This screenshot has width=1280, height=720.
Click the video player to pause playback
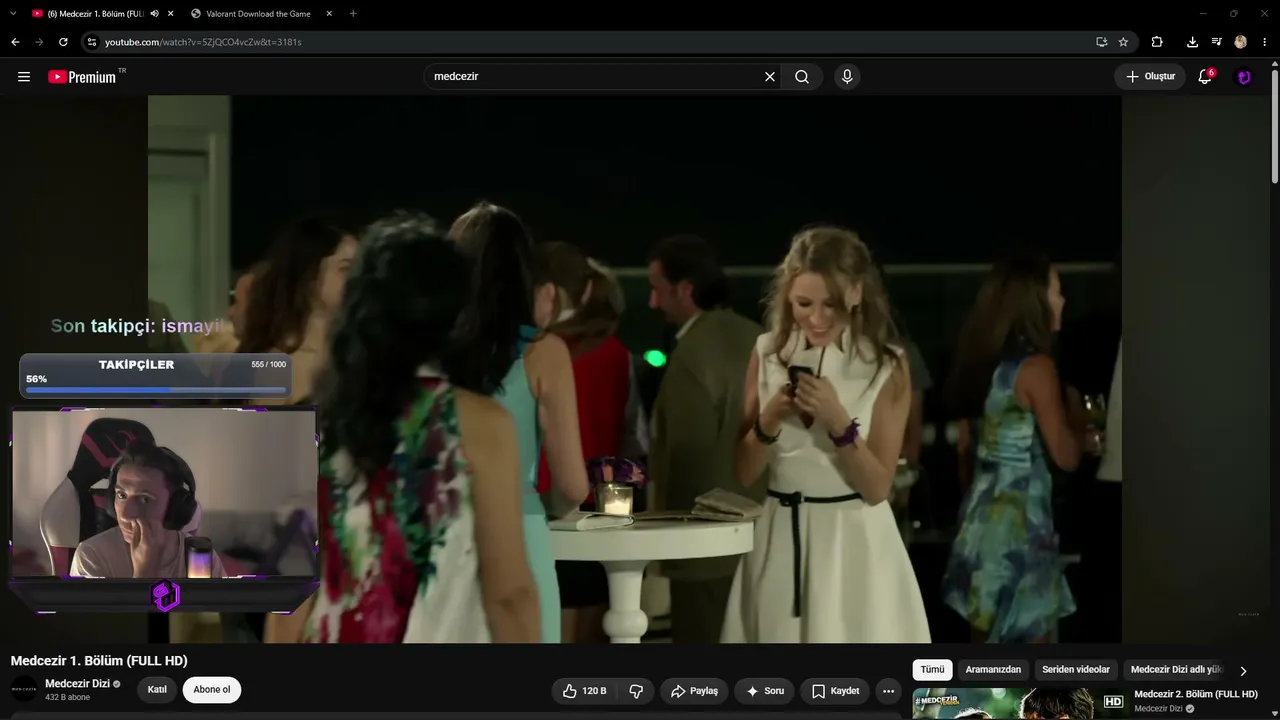[x=635, y=369]
